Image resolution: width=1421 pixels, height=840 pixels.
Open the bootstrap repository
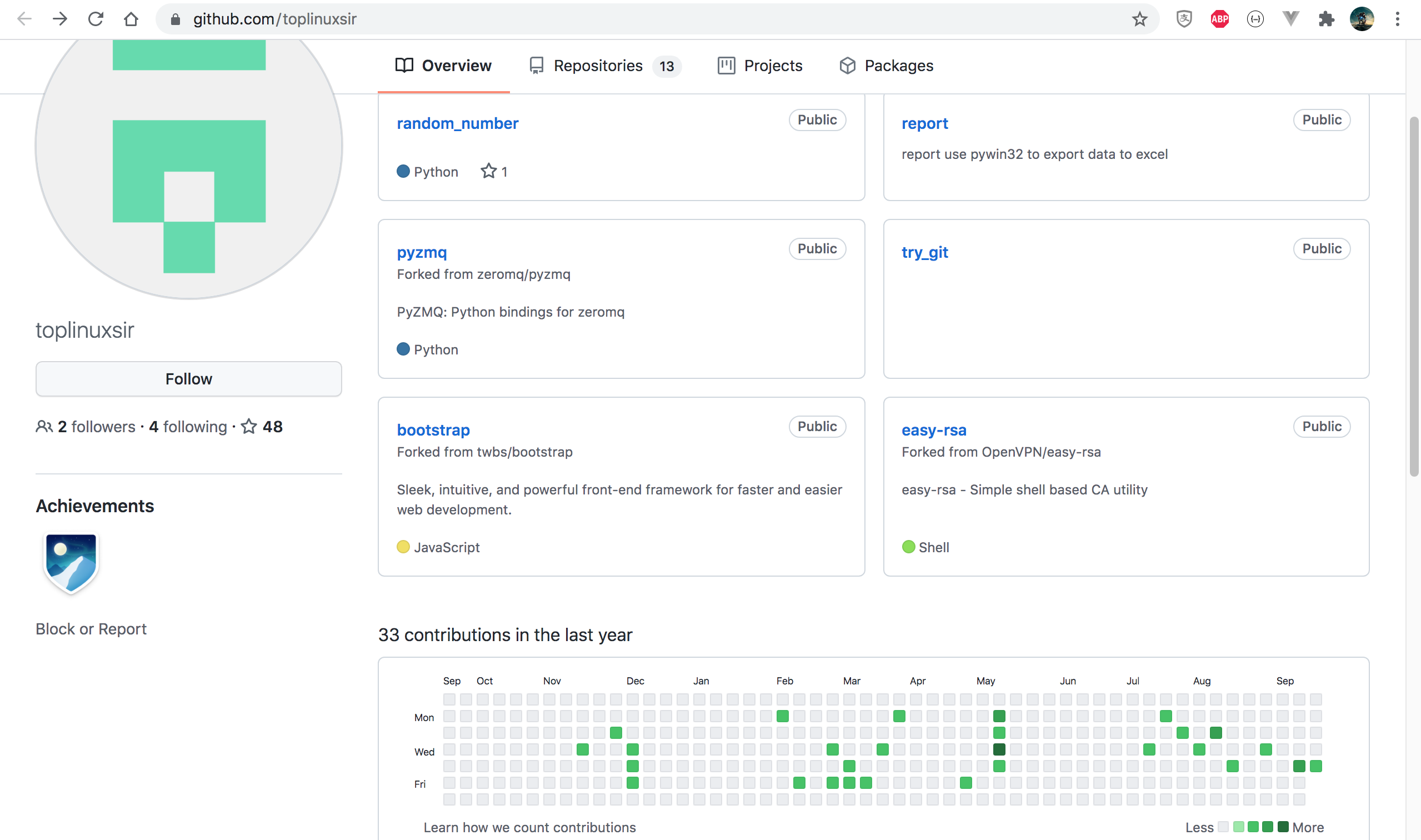click(433, 430)
